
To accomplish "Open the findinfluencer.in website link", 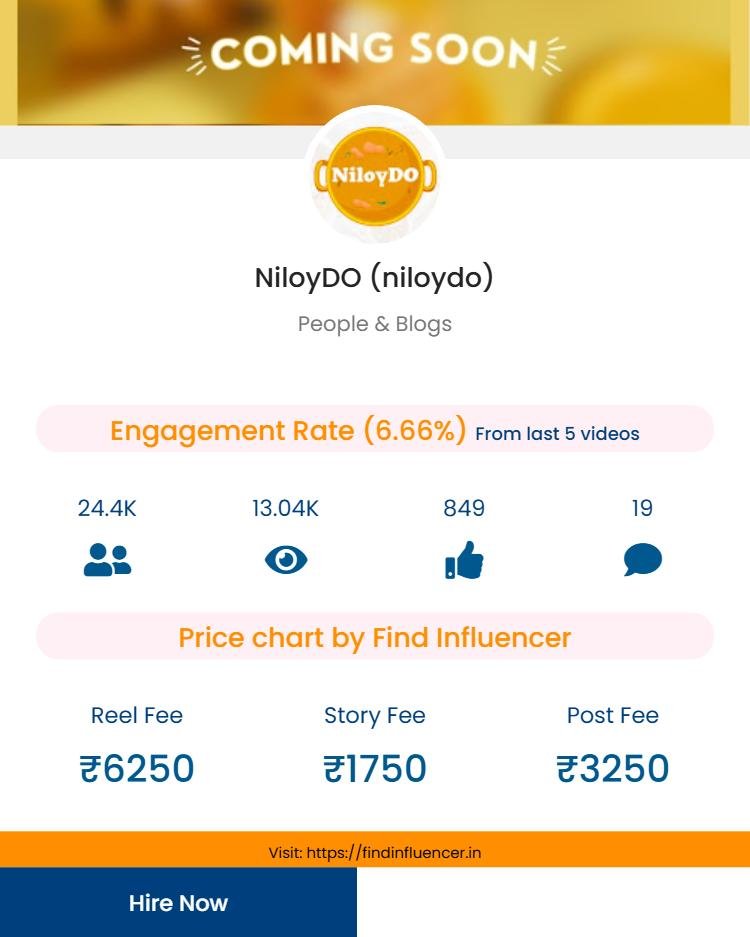I will click(x=394, y=853).
